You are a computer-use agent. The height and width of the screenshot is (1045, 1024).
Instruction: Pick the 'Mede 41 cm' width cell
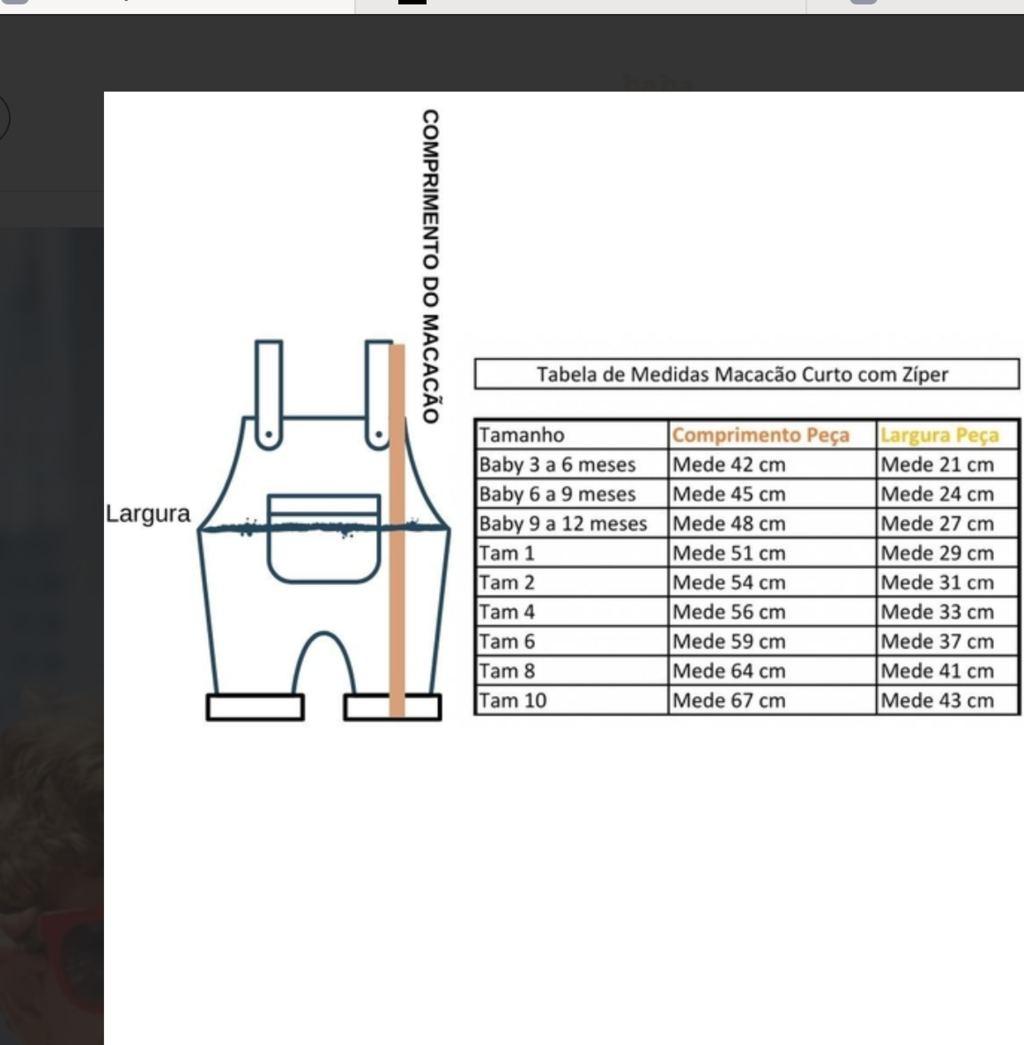coord(948,670)
